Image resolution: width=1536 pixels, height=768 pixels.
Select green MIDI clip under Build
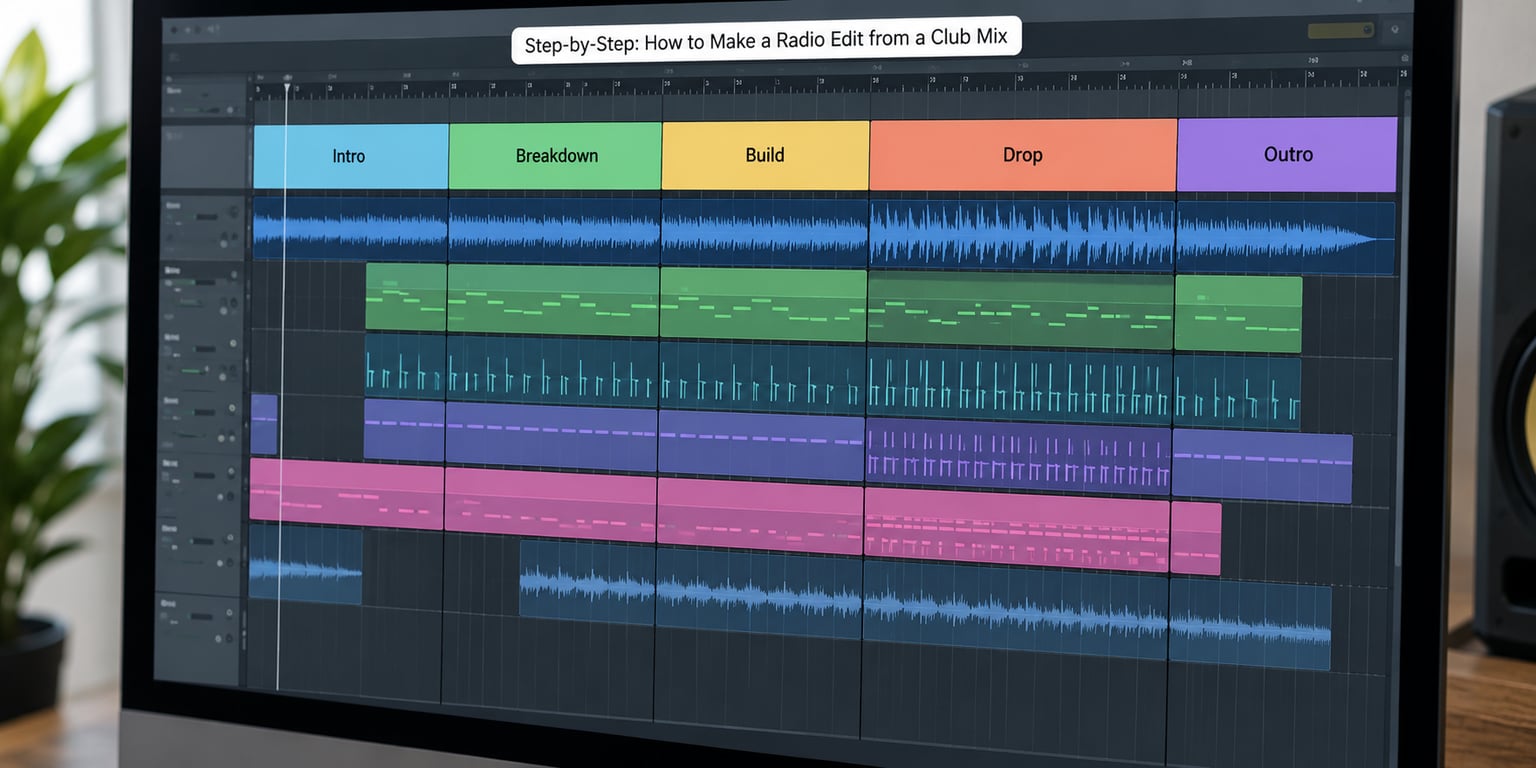[x=763, y=304]
